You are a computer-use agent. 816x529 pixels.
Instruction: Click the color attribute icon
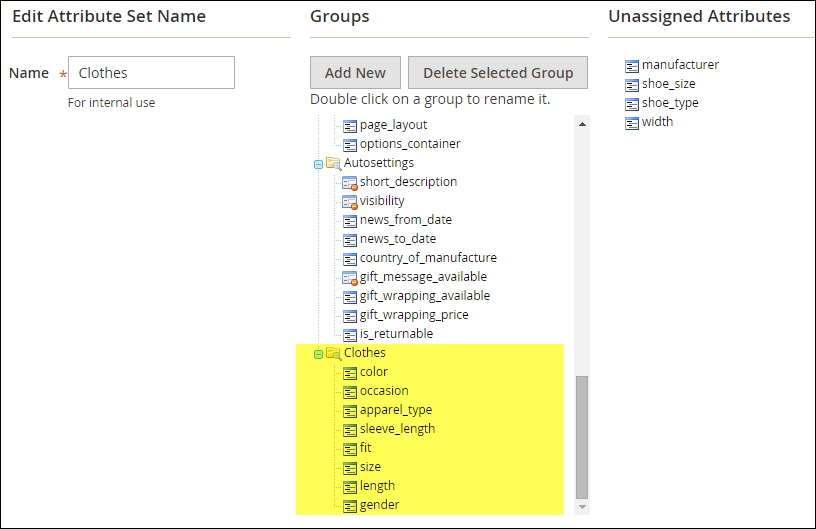(x=350, y=373)
